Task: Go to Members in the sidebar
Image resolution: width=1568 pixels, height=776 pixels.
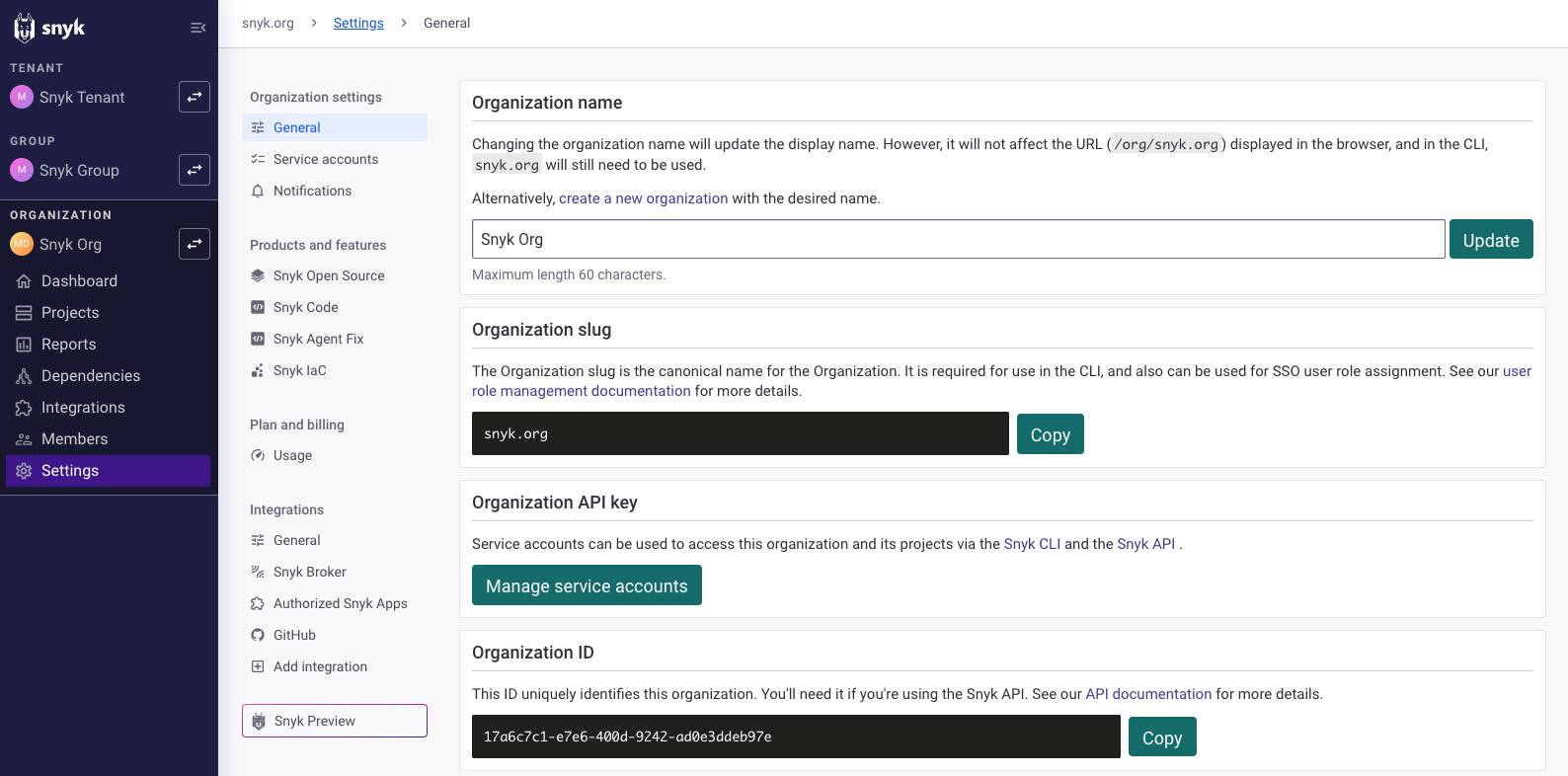Action: click(74, 439)
